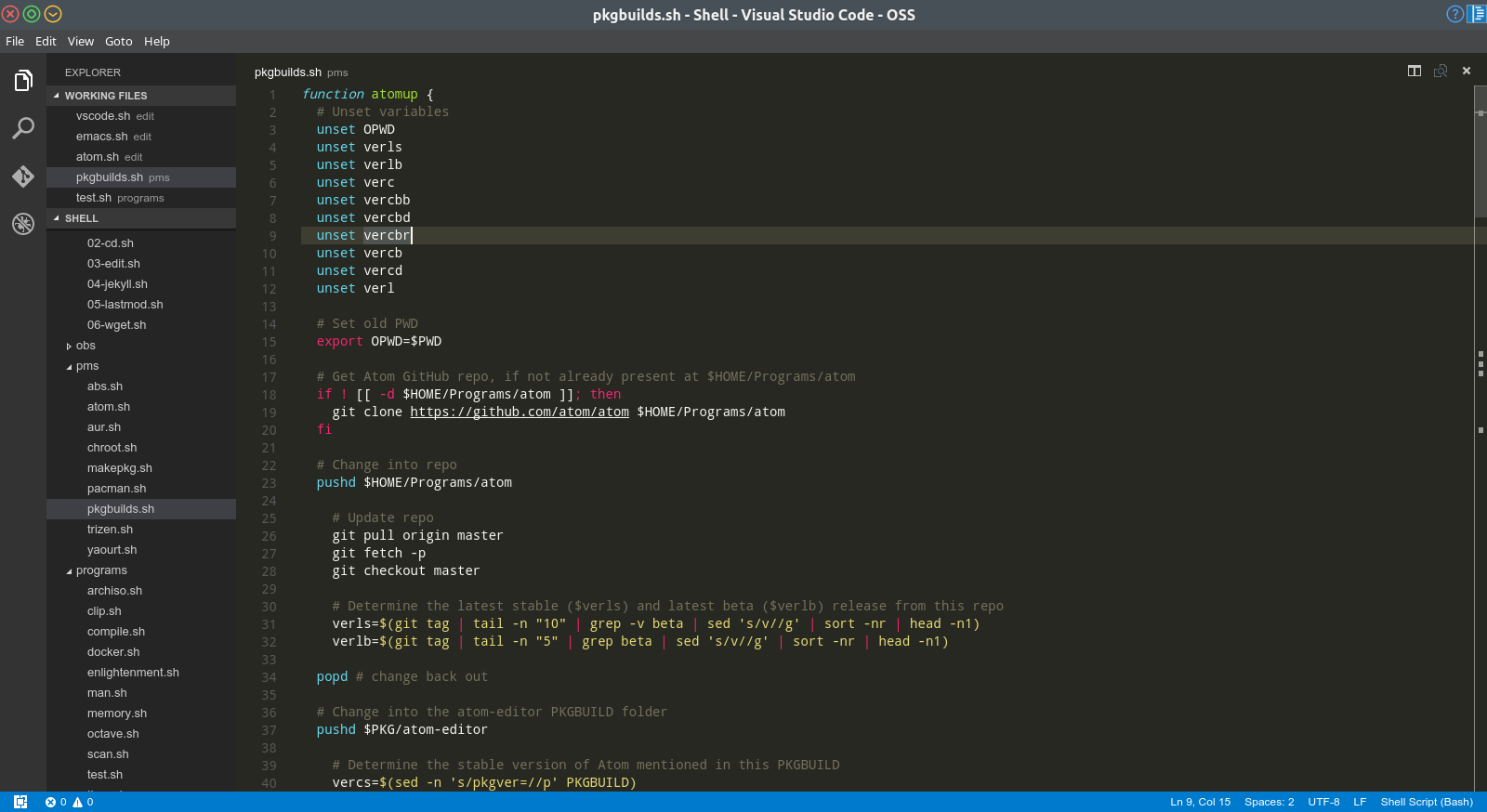Select pkgbuilds.sh editor title tab
Viewport: 1487px width, 812px height.
click(301, 72)
